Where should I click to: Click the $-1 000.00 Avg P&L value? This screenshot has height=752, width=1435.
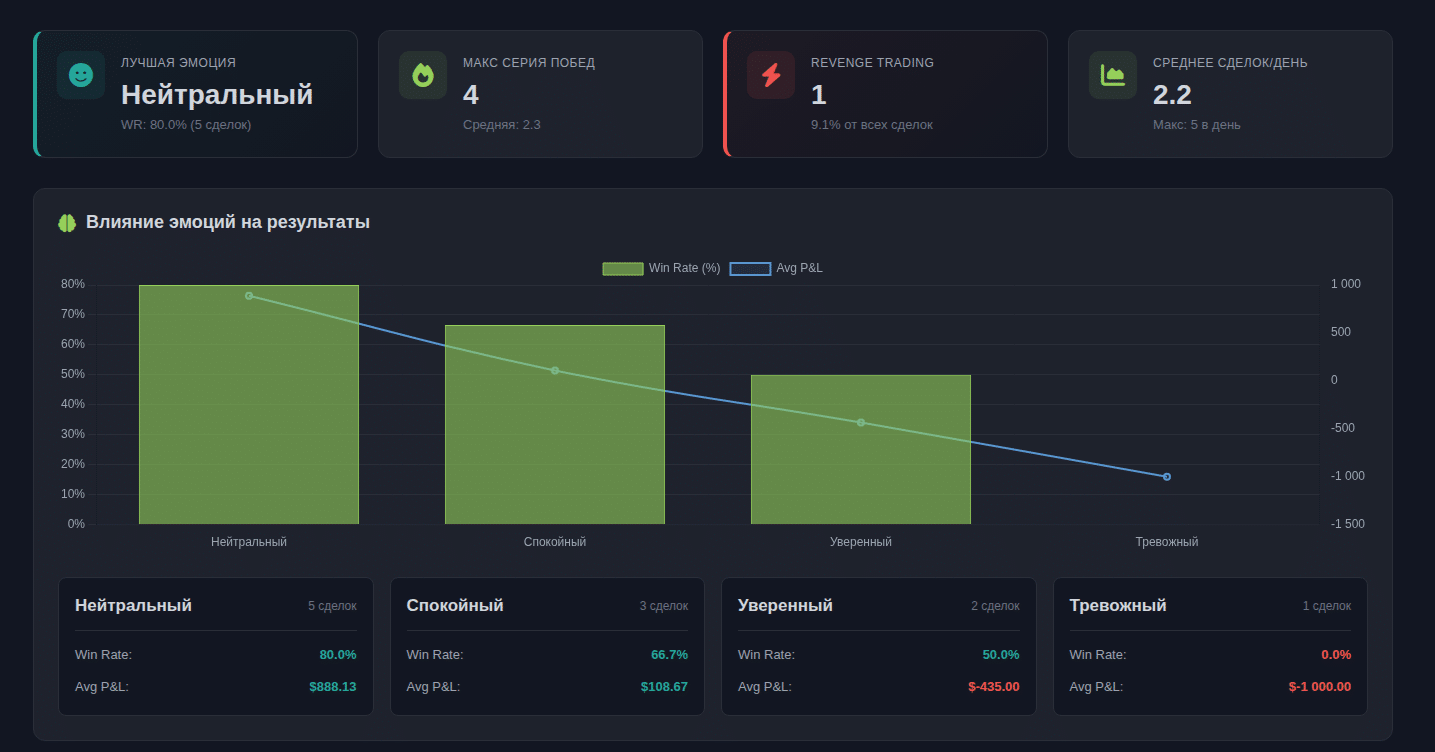[x=1320, y=687]
